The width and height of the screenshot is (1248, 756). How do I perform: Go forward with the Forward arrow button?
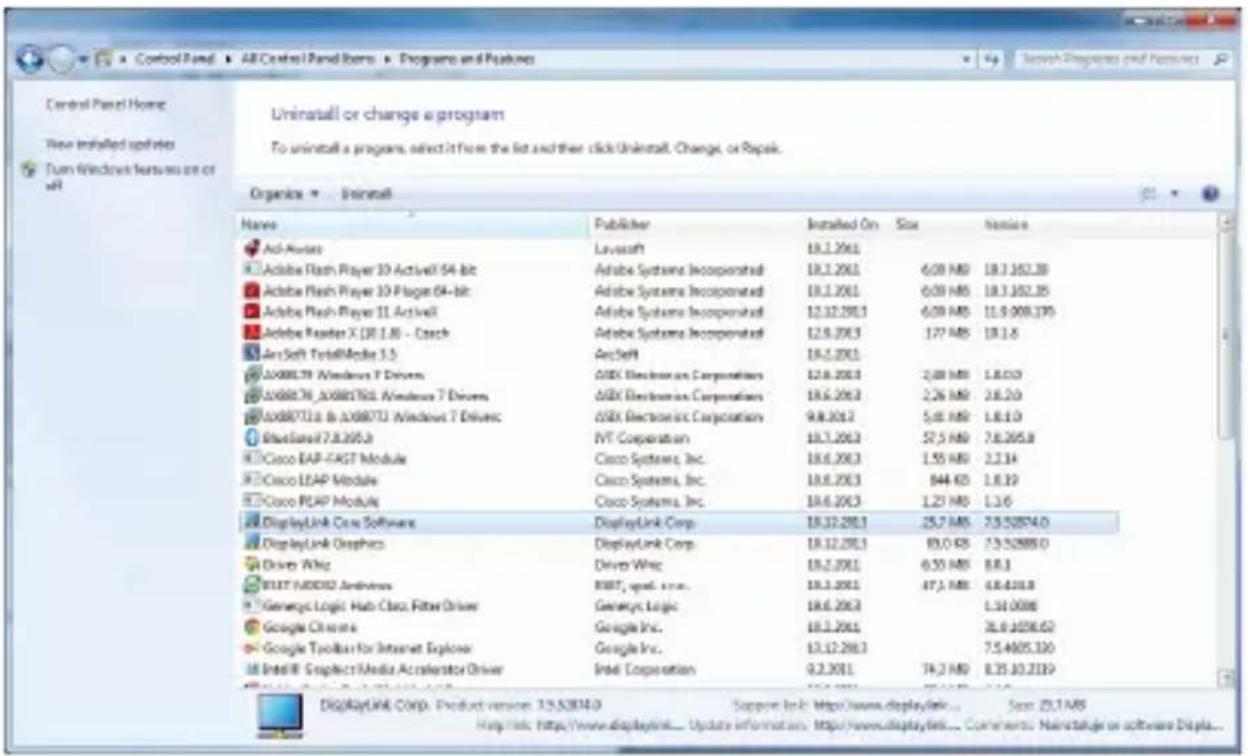(63, 59)
